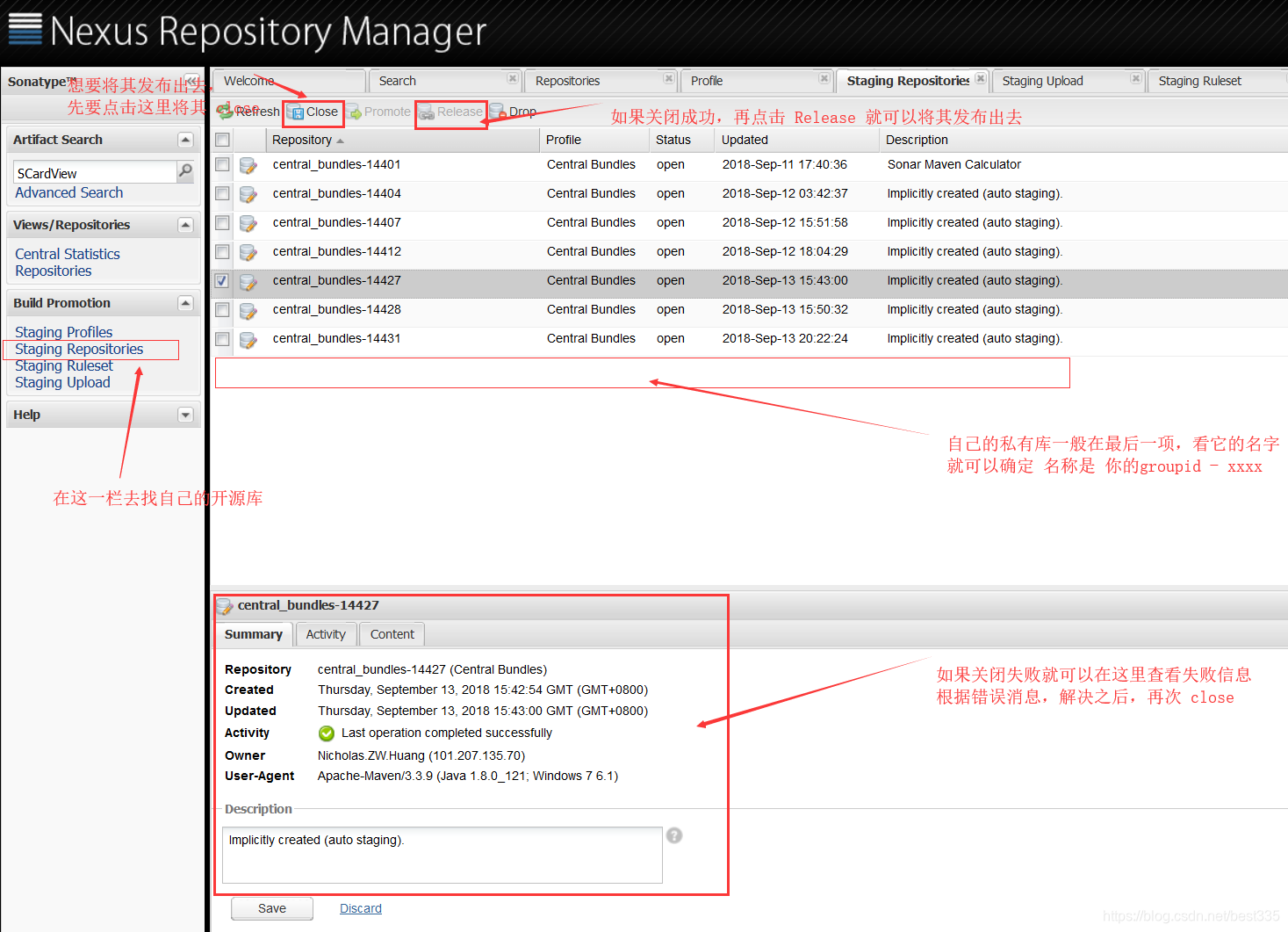Check the box for central_bundles-14428
The height and width of the screenshot is (932, 1288).
coord(223,309)
